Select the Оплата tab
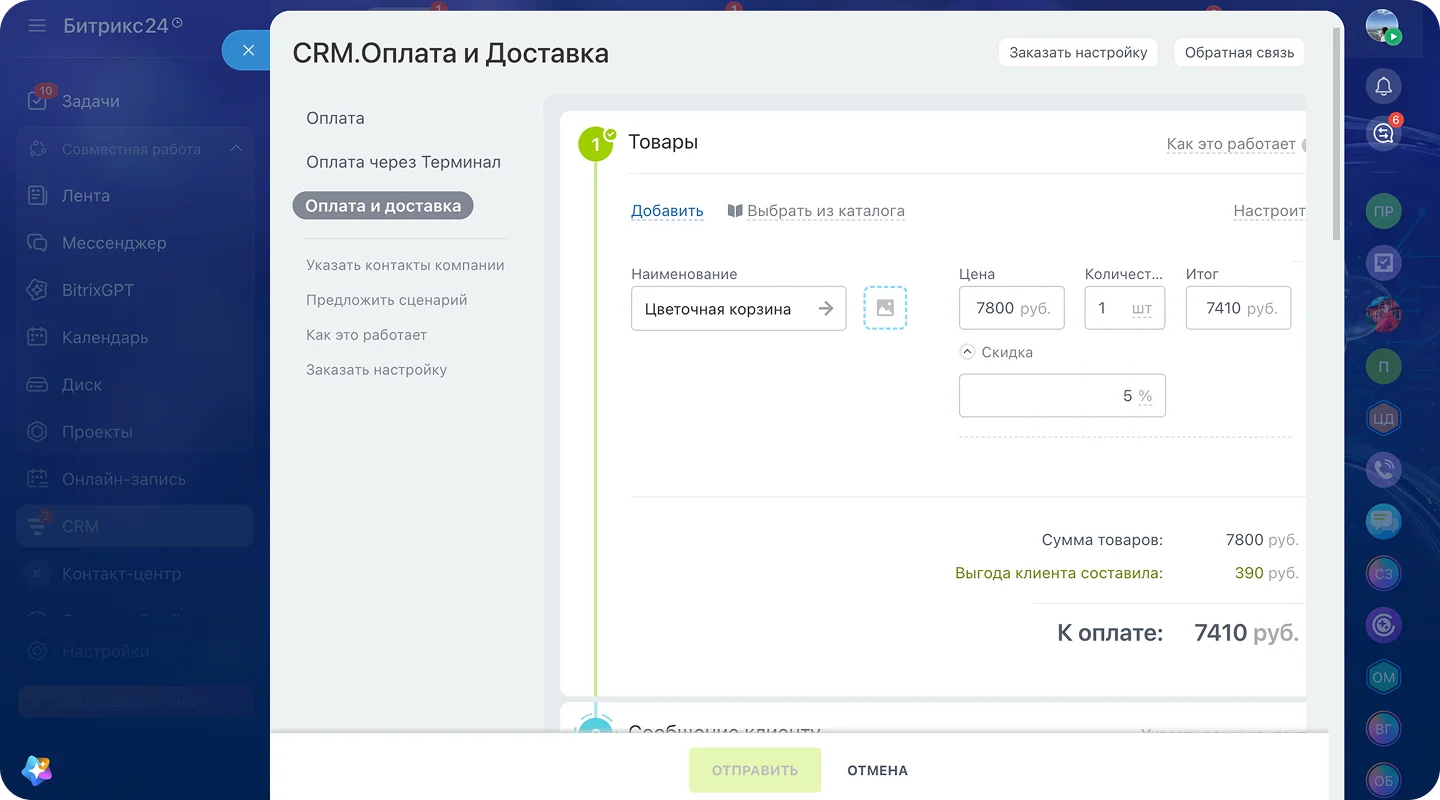This screenshot has height=800, width=1440. [x=335, y=118]
